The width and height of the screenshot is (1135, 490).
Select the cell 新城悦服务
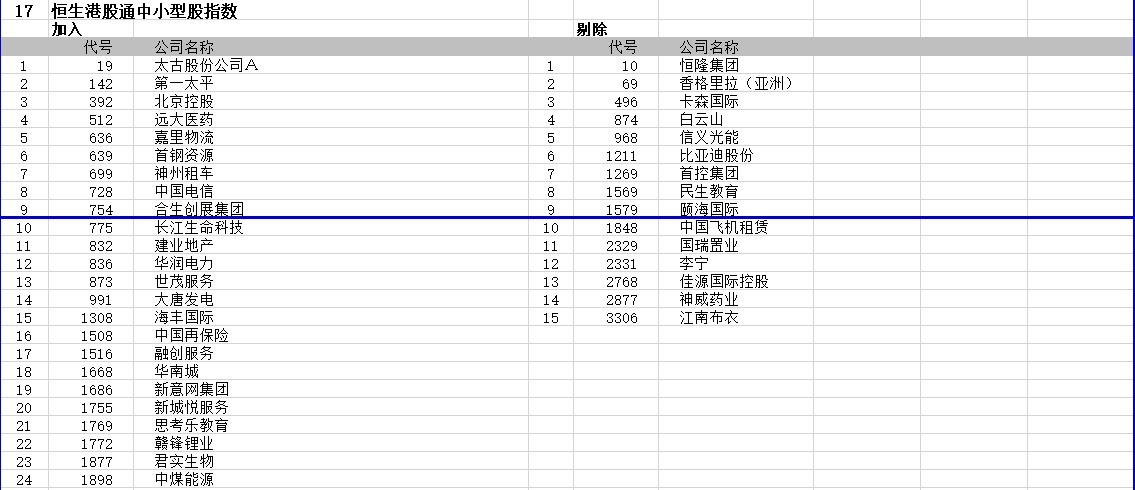(192, 407)
